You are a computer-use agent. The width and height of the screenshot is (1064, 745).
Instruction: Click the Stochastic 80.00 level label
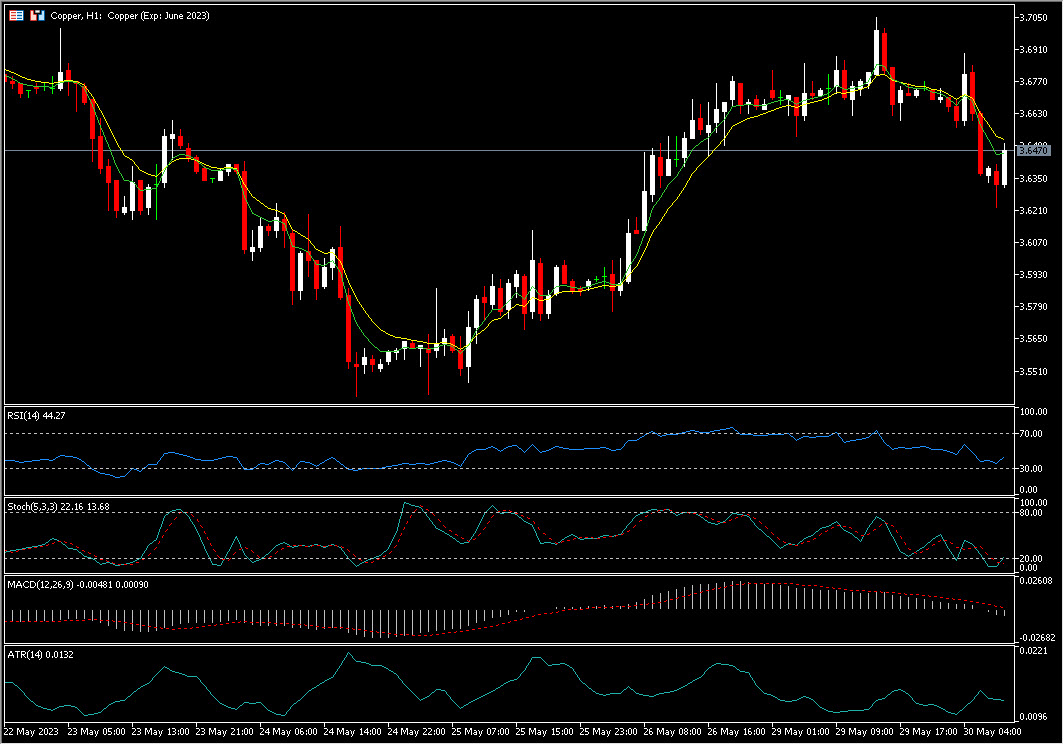coord(1032,512)
